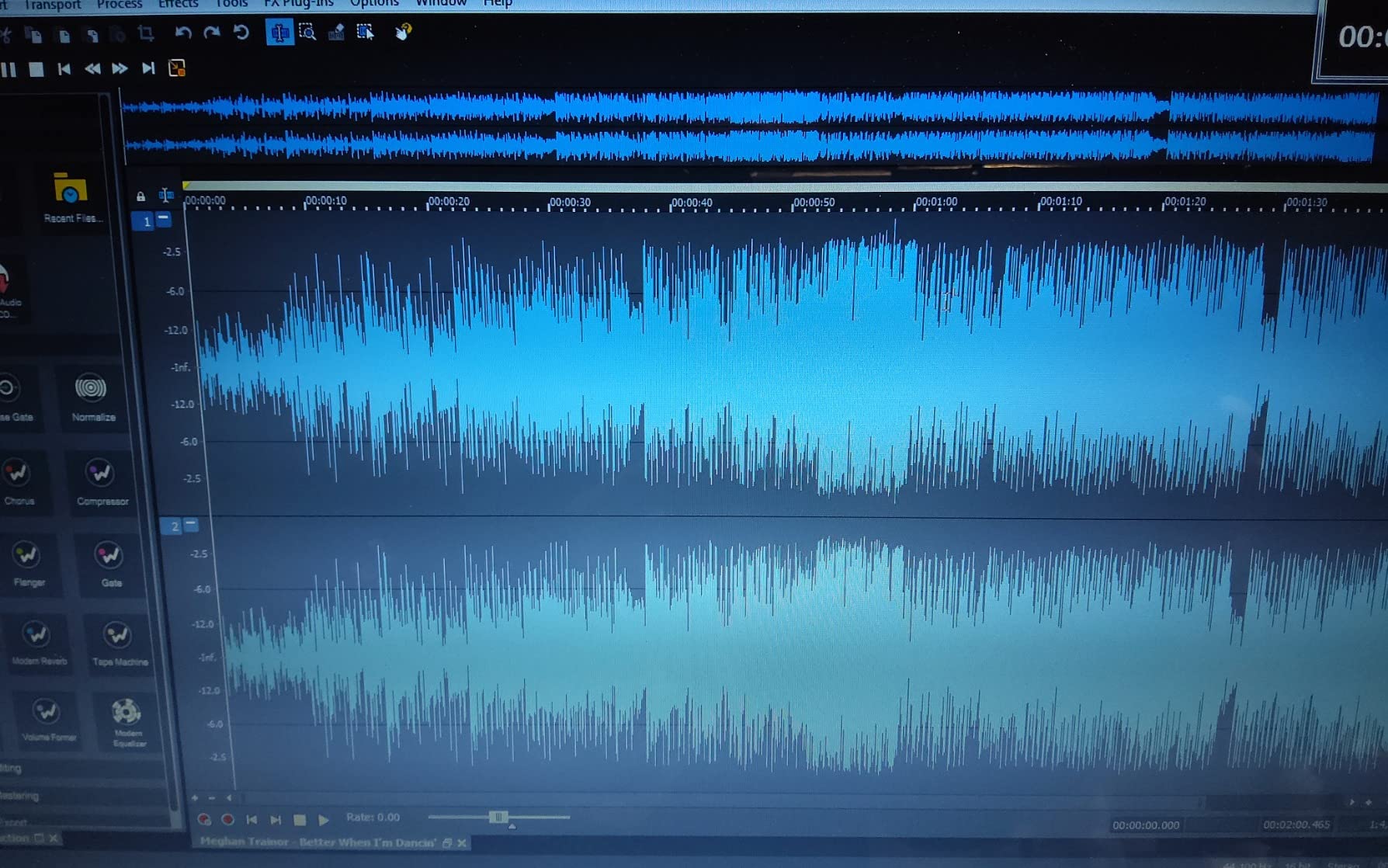Open the Modern Equalizer effect
The height and width of the screenshot is (868, 1388).
tap(127, 722)
